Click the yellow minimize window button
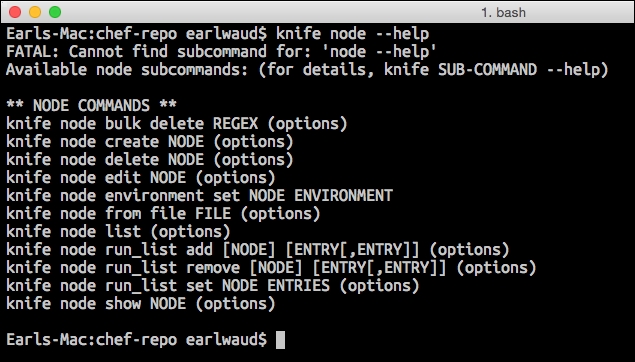Image resolution: width=635 pixels, height=362 pixels. [35, 12]
